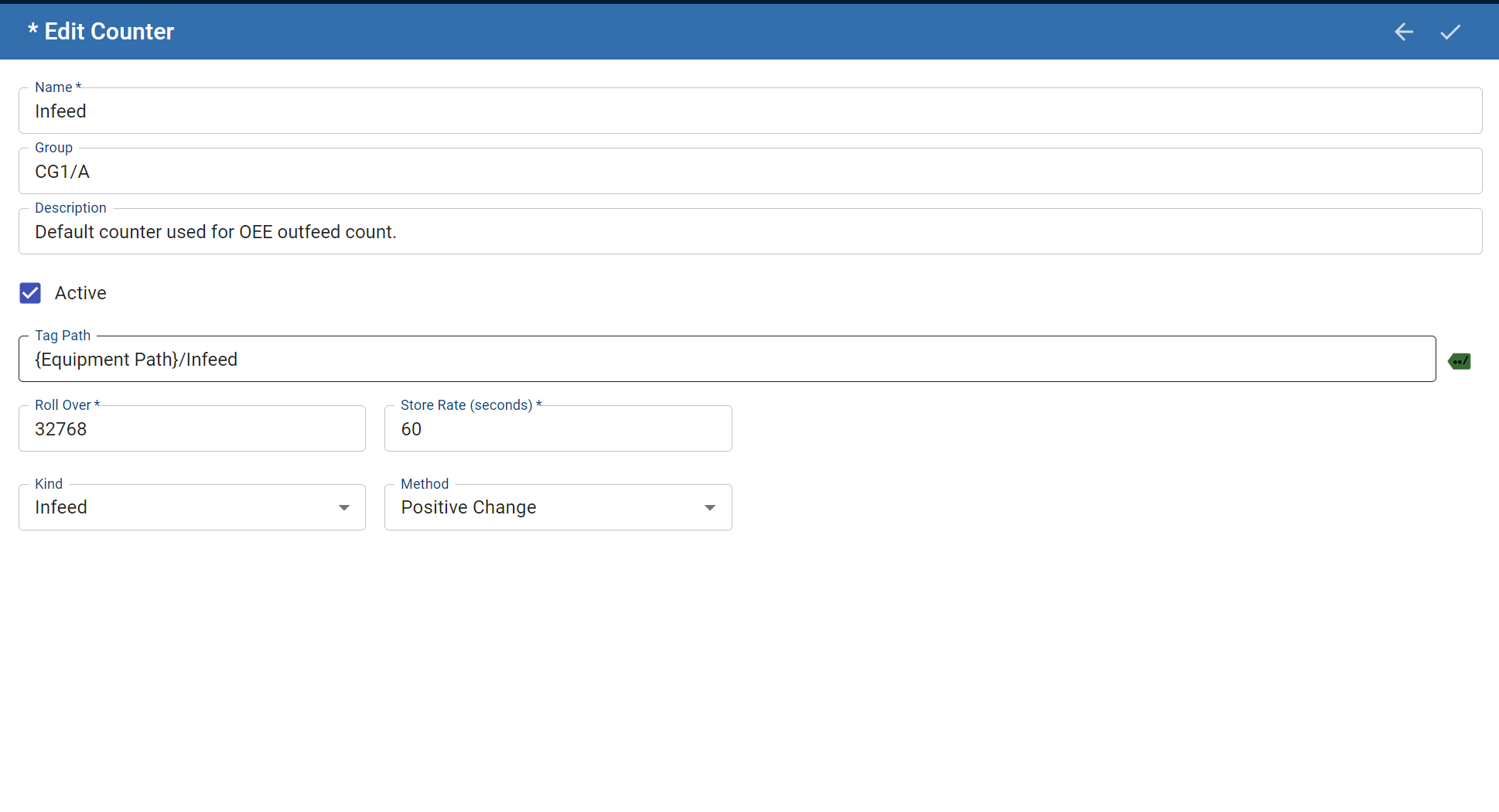Focus the Roll Over field with 32768
The width and height of the screenshot is (1499, 812).
tap(192, 429)
